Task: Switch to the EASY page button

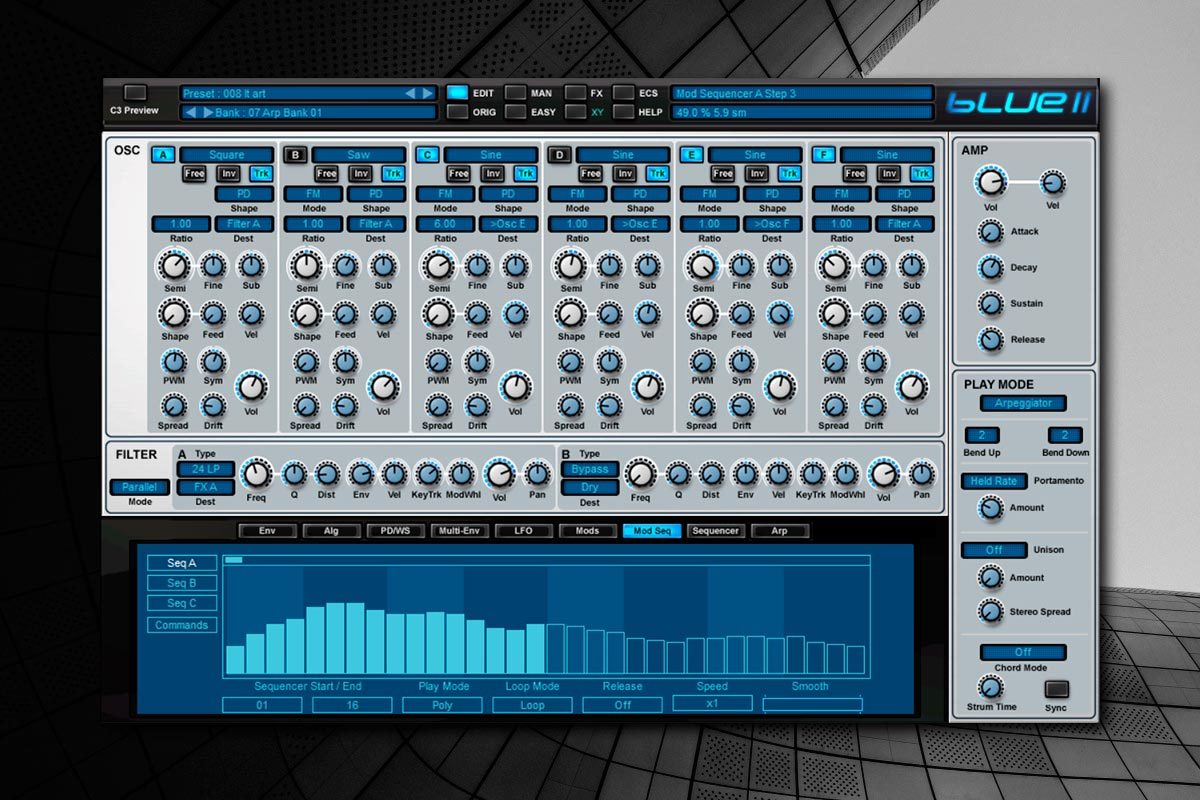Action: click(x=515, y=112)
